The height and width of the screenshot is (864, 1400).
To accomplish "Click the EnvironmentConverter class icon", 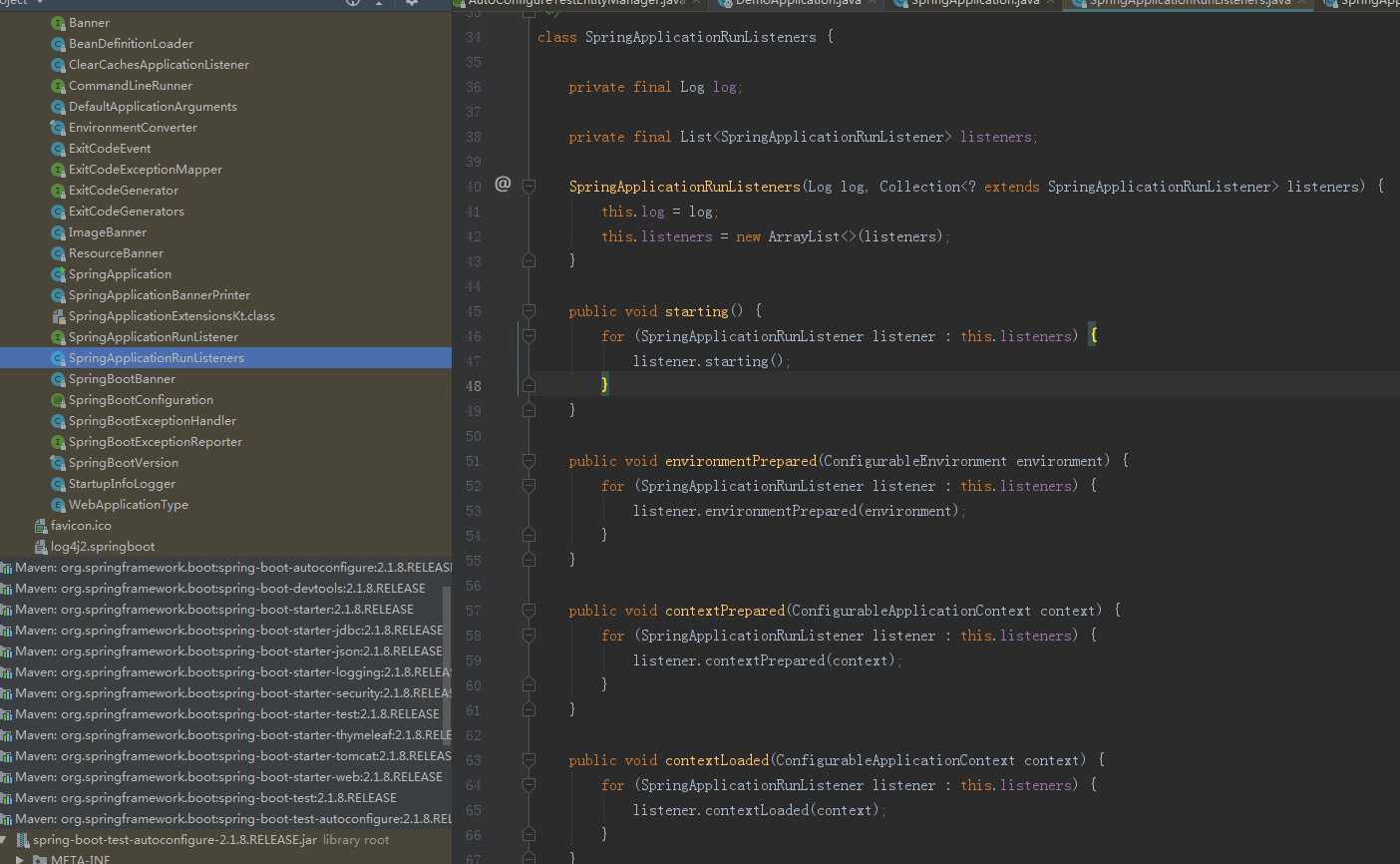I will click(x=59, y=128).
